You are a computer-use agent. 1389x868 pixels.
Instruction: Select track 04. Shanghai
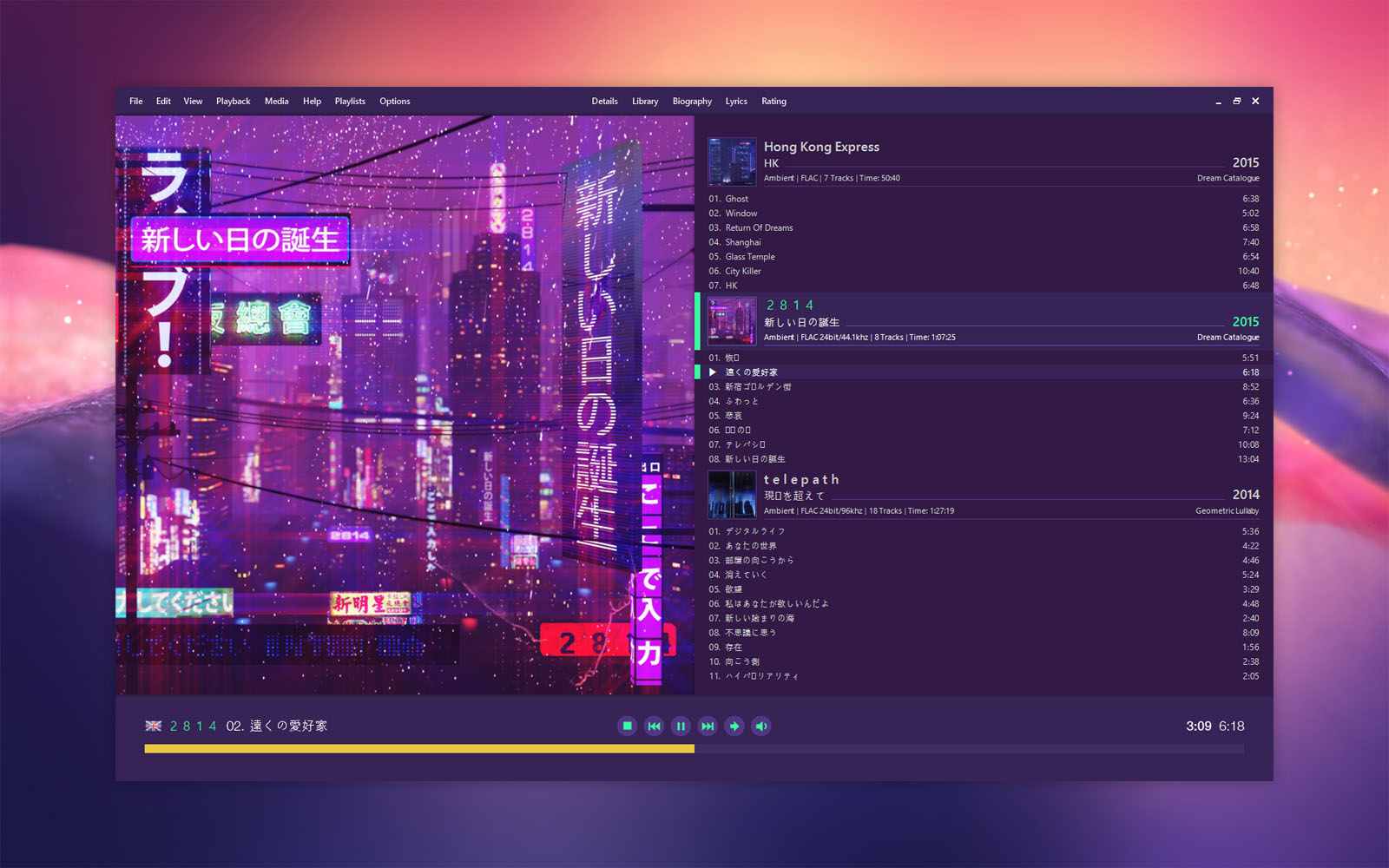(984, 242)
